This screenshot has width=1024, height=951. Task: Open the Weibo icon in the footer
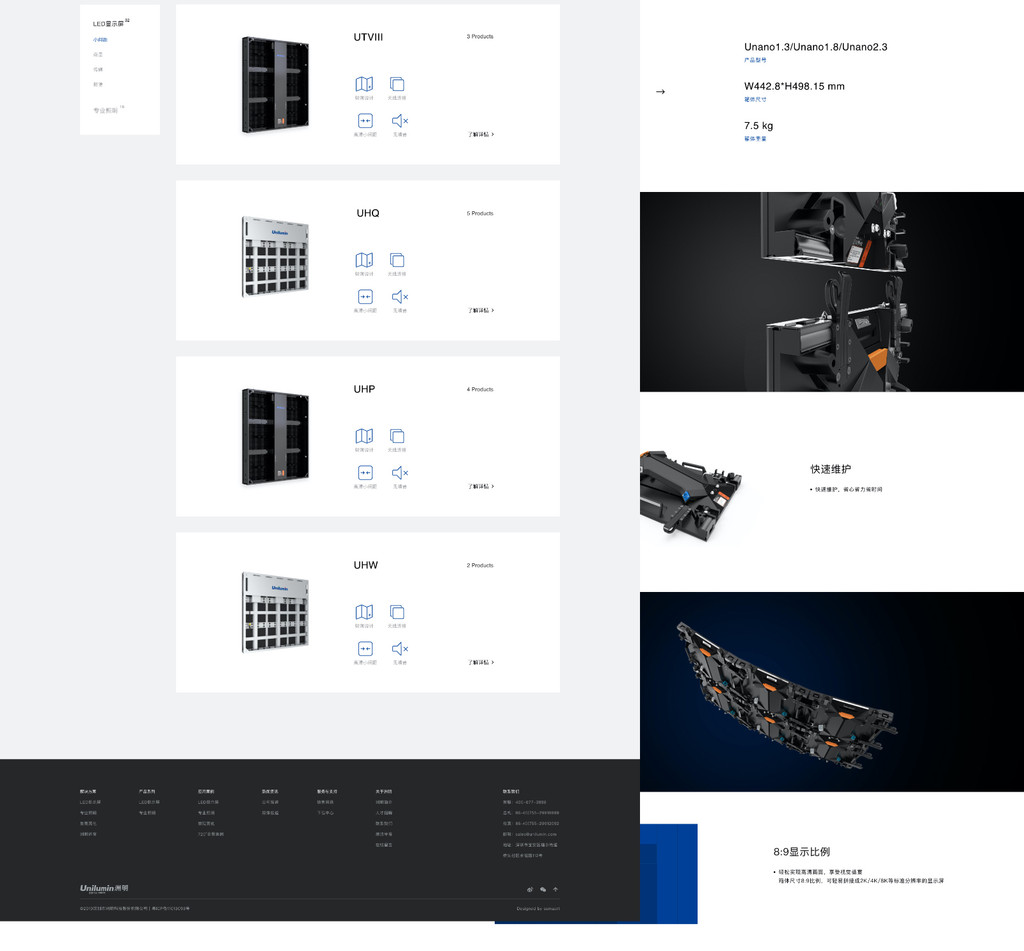[530, 889]
